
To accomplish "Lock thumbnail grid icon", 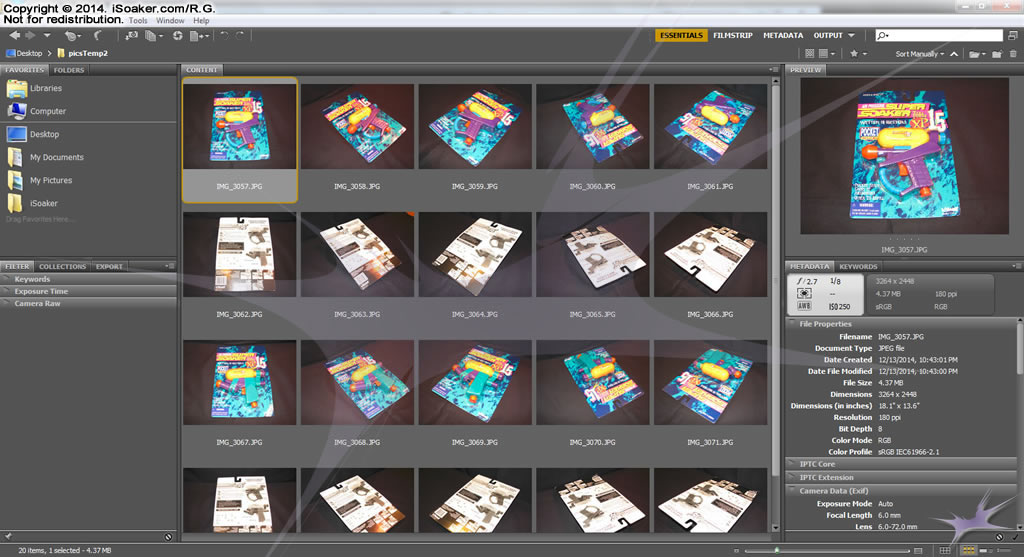I will point(944,550).
